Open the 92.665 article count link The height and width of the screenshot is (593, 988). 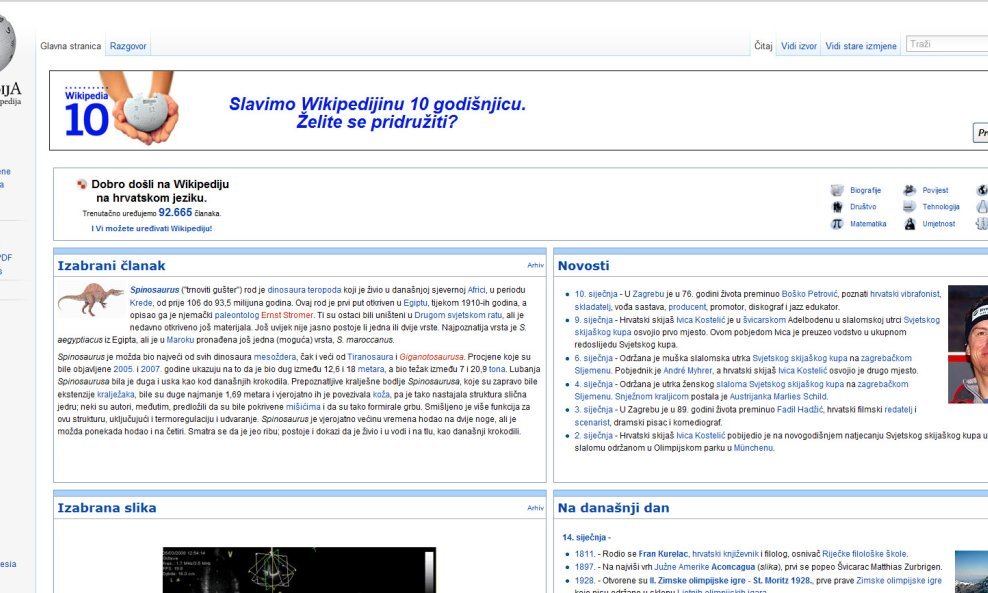coord(175,212)
